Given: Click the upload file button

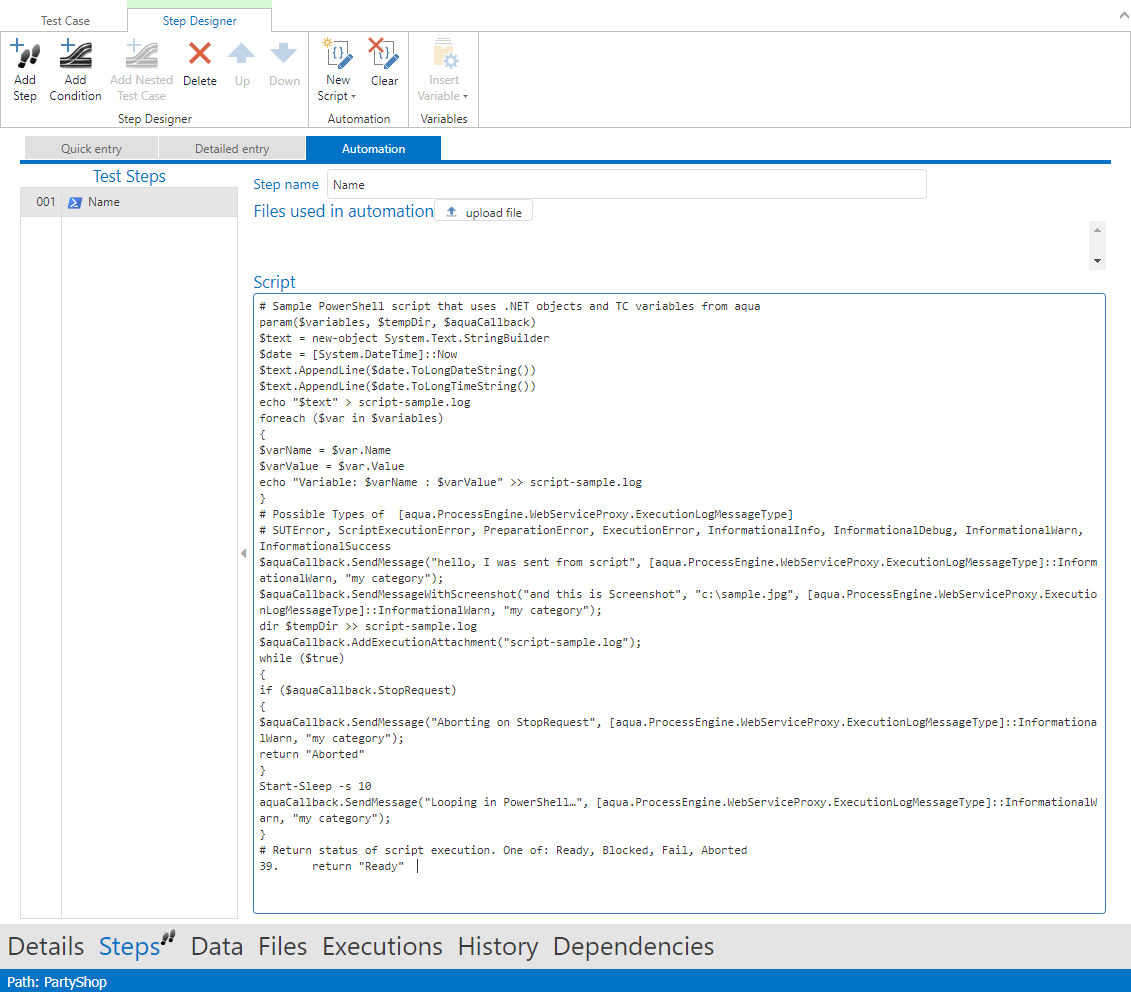Looking at the screenshot, I should coord(484,212).
